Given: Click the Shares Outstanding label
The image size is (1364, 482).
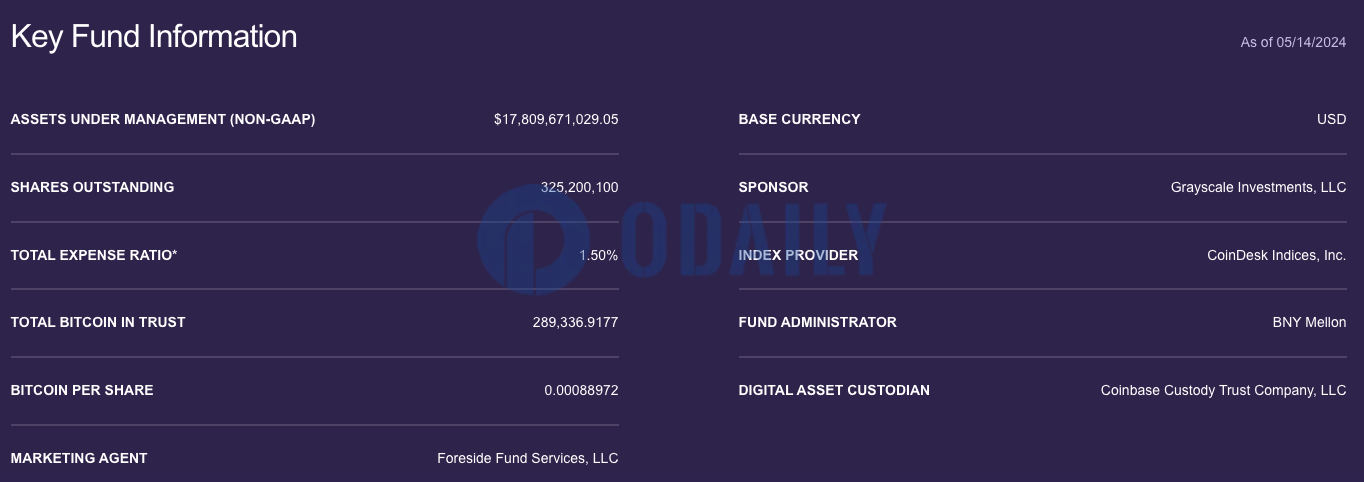Looking at the screenshot, I should pos(92,187).
